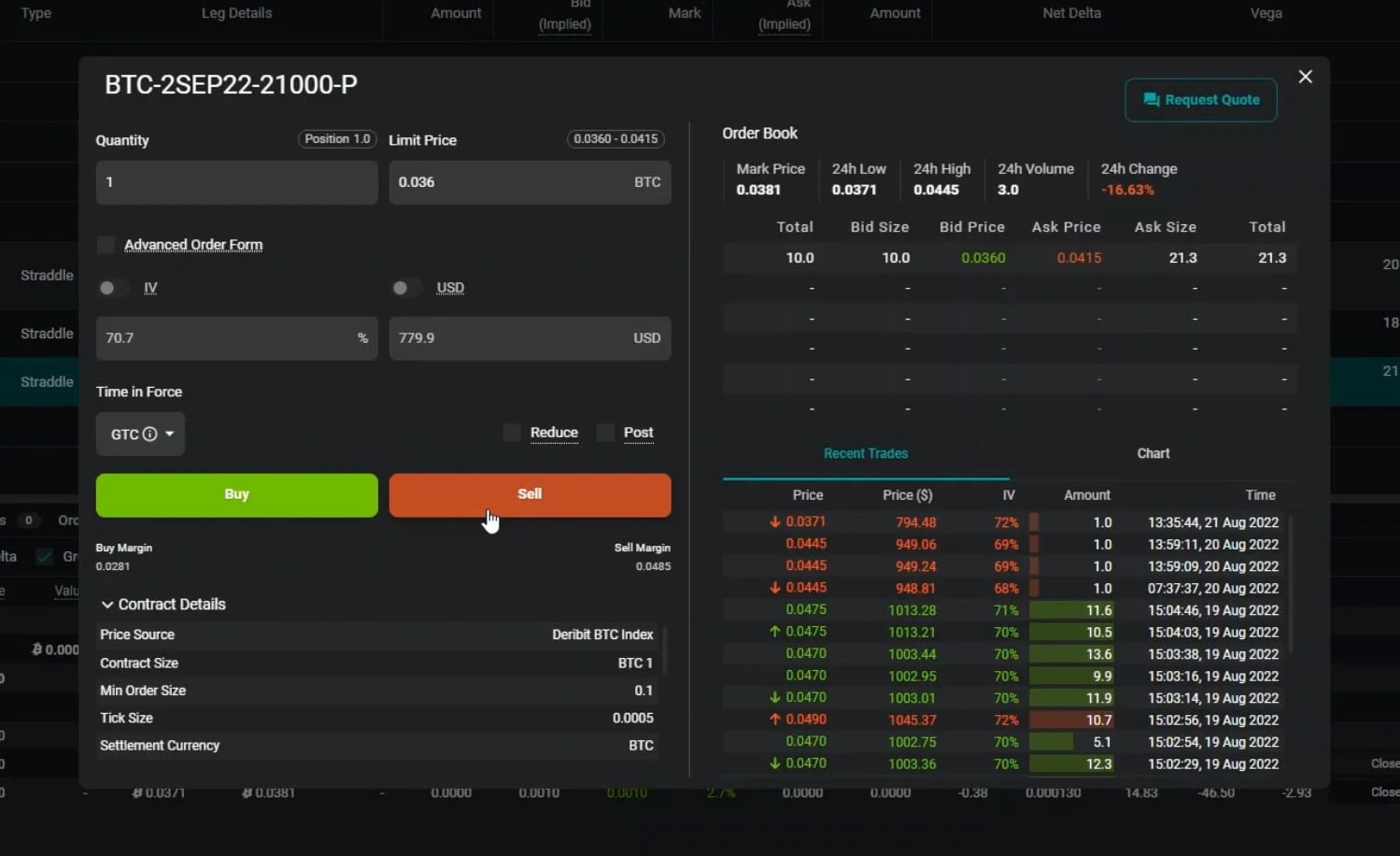
Task: Click the Tick Size value 0.0005
Action: tap(633, 719)
